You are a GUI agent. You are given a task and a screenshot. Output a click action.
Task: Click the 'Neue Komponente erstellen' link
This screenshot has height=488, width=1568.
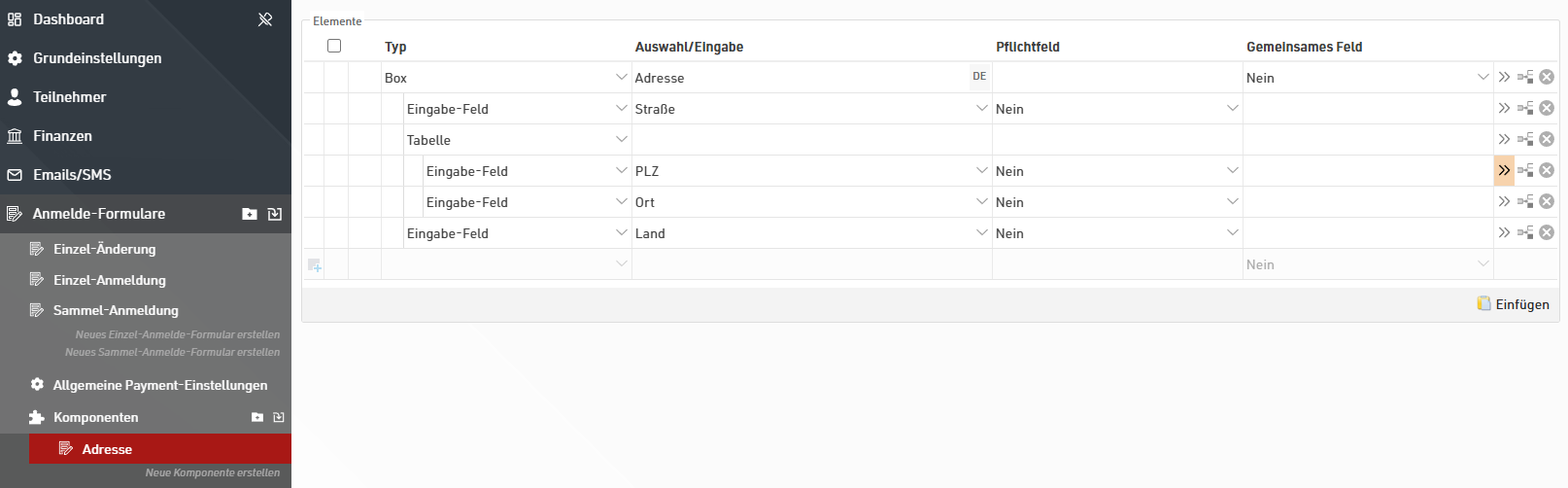pyautogui.click(x=212, y=472)
